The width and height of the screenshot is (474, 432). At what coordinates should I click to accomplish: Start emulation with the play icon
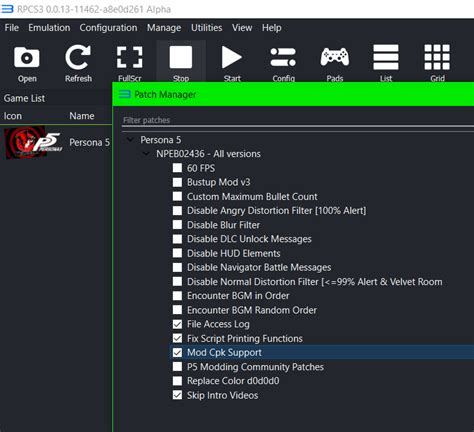click(232, 57)
